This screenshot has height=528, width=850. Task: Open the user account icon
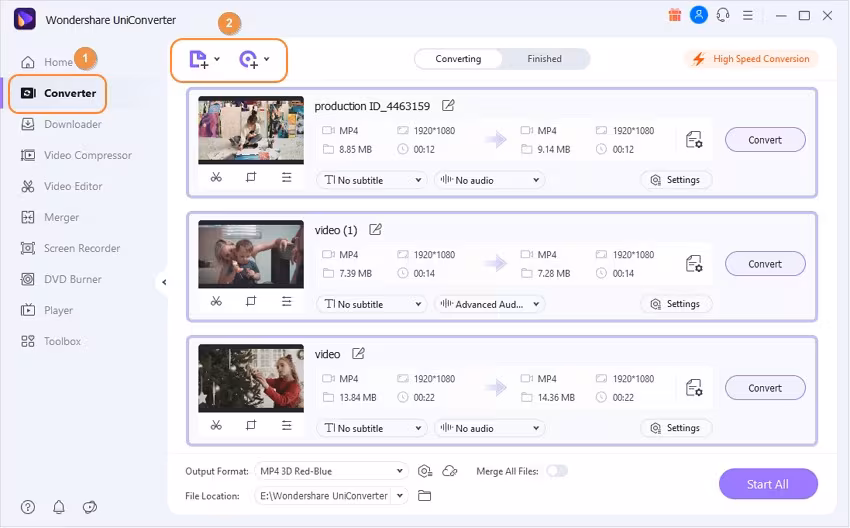click(699, 15)
